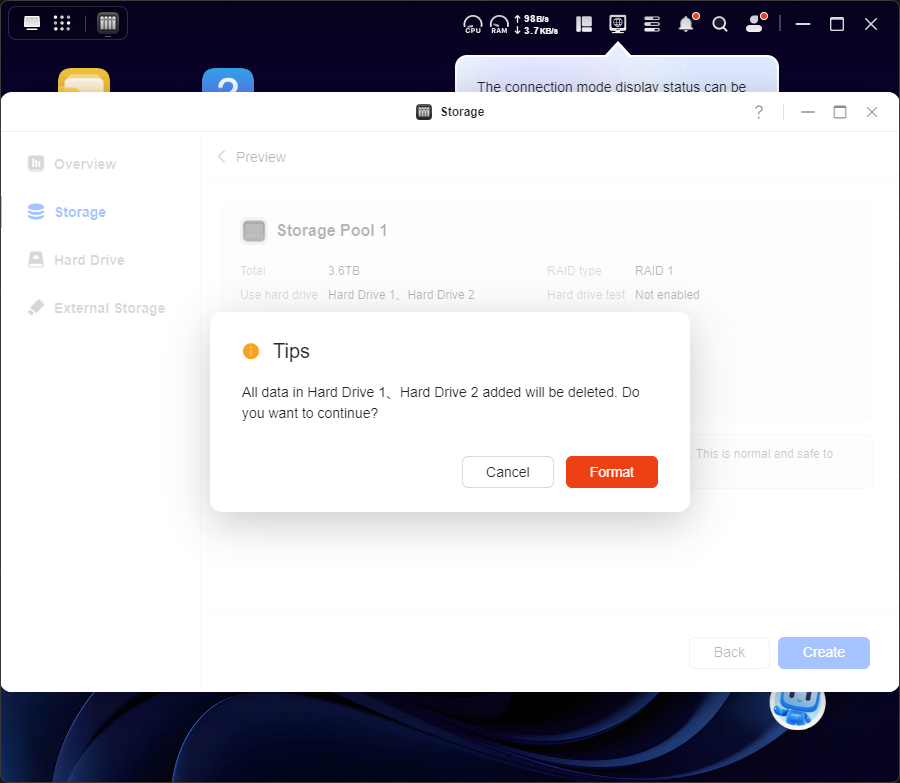Go to the Hard Drive section

(88, 260)
